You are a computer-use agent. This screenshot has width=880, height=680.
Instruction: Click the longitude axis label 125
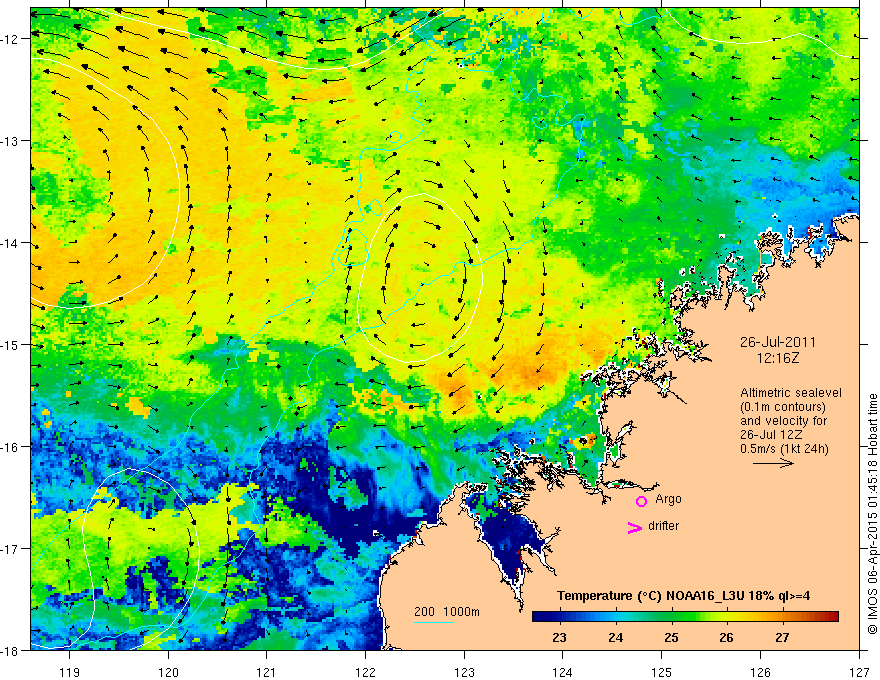point(662,672)
